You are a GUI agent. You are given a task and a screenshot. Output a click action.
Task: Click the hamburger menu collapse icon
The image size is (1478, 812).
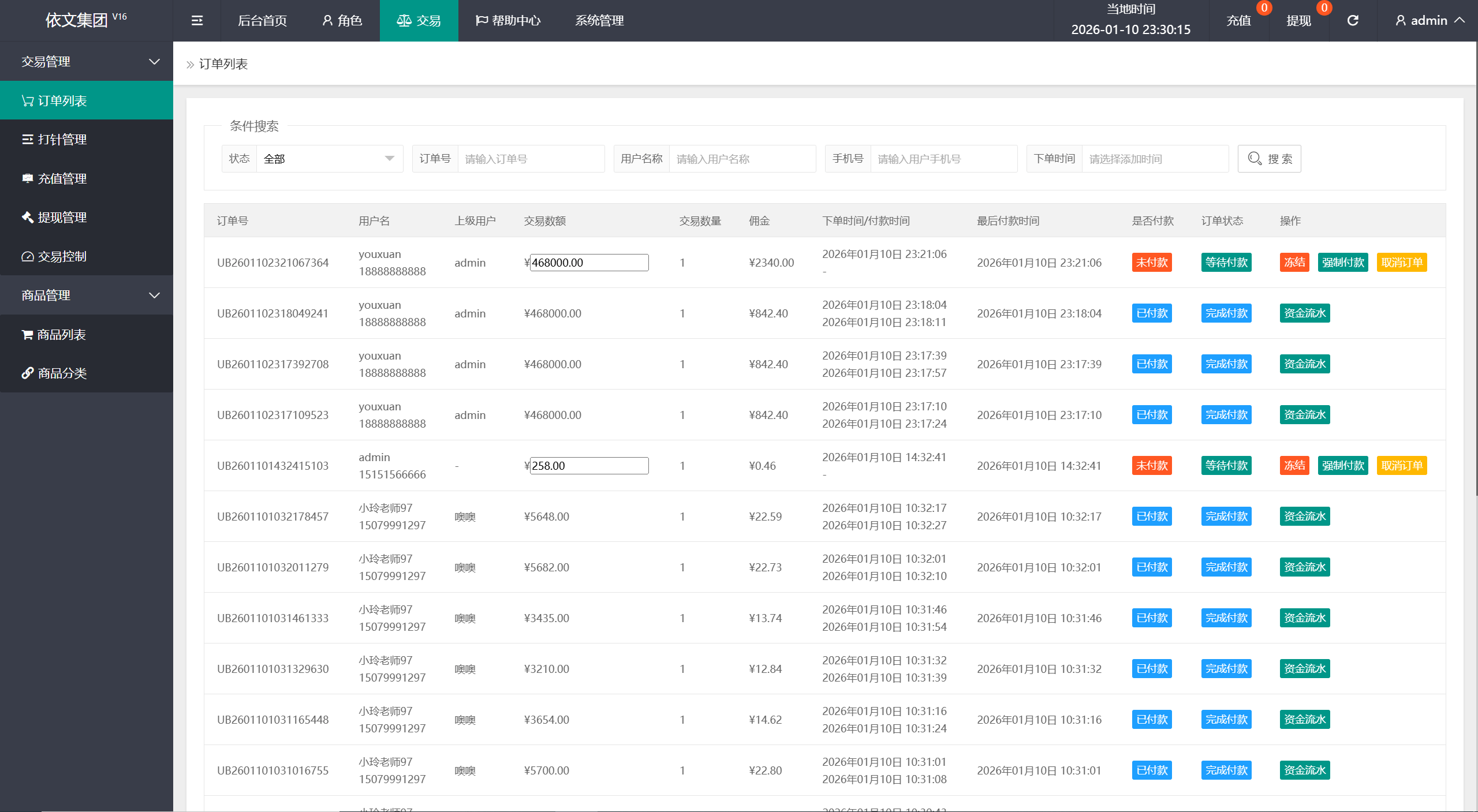click(x=197, y=21)
